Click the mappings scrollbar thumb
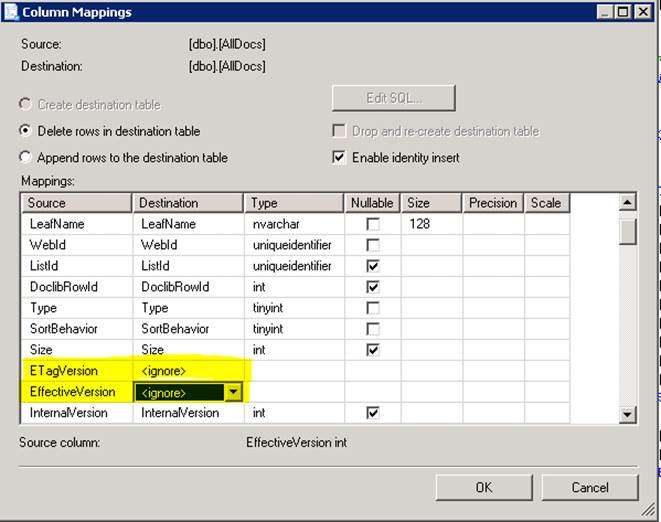 click(627, 231)
